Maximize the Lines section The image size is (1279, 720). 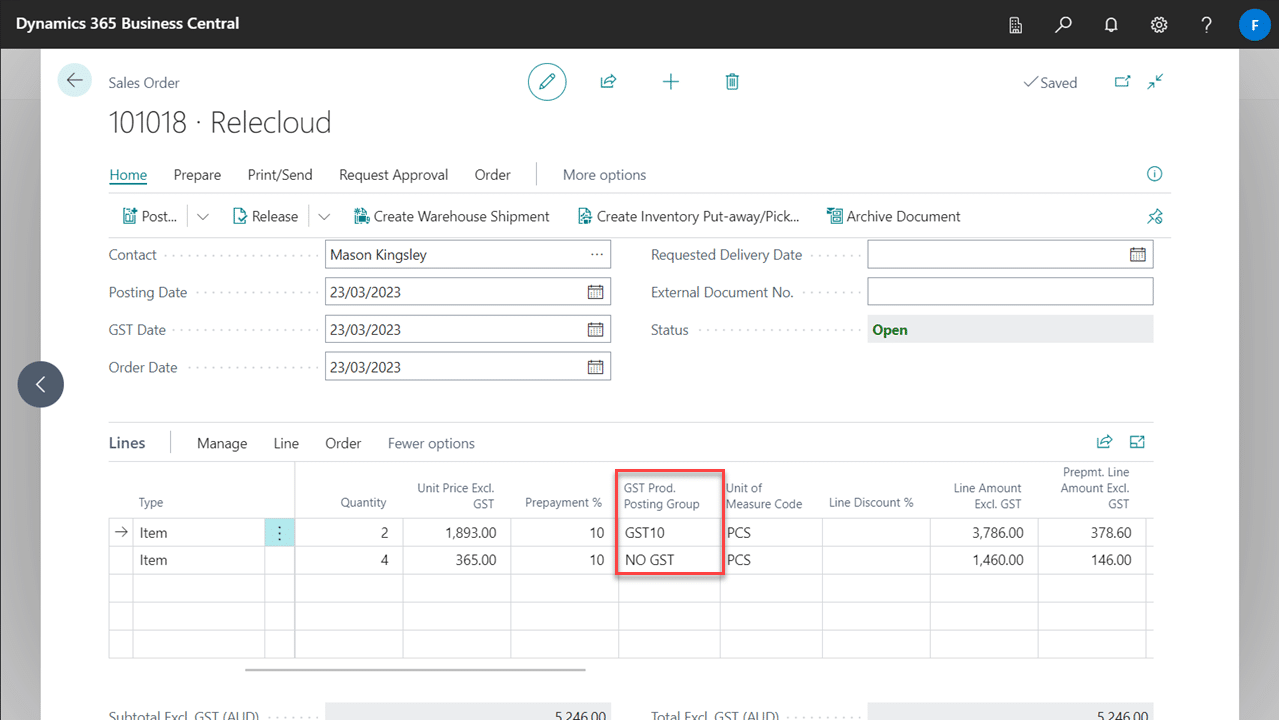(1137, 442)
